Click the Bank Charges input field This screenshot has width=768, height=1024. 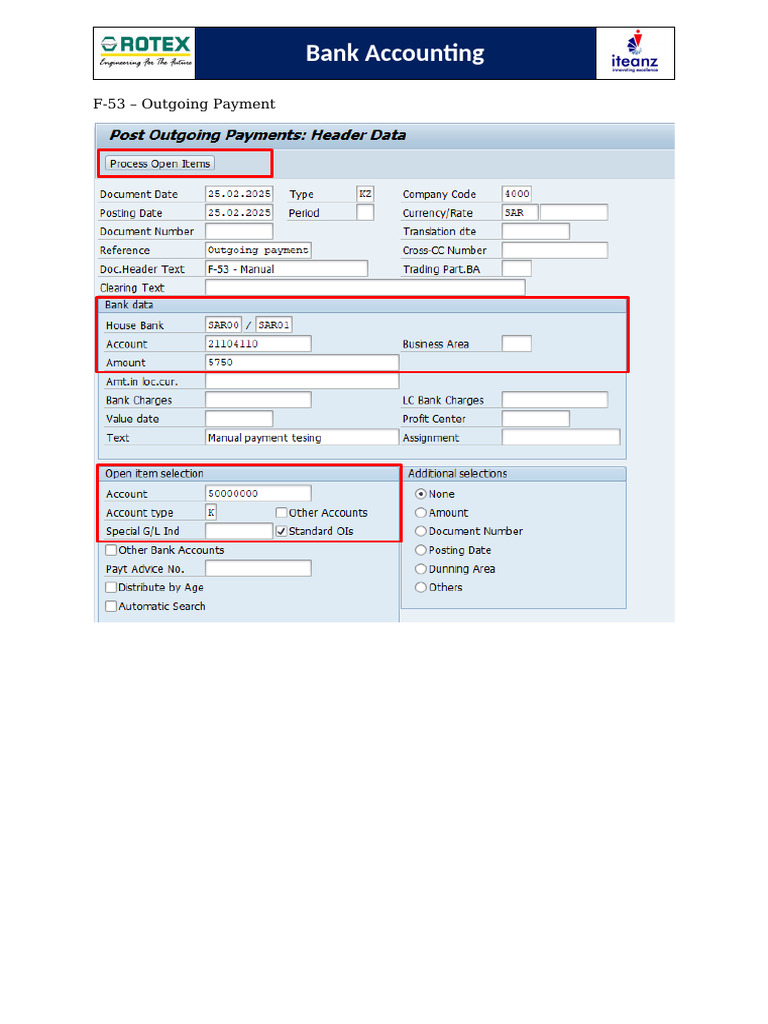(258, 400)
